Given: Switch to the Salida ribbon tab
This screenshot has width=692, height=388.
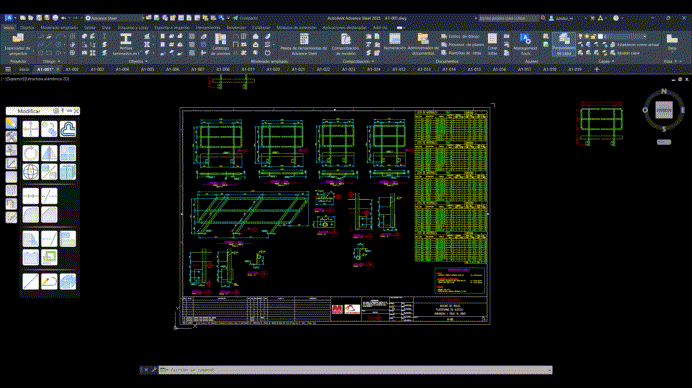Looking at the screenshot, I should coord(90,27).
